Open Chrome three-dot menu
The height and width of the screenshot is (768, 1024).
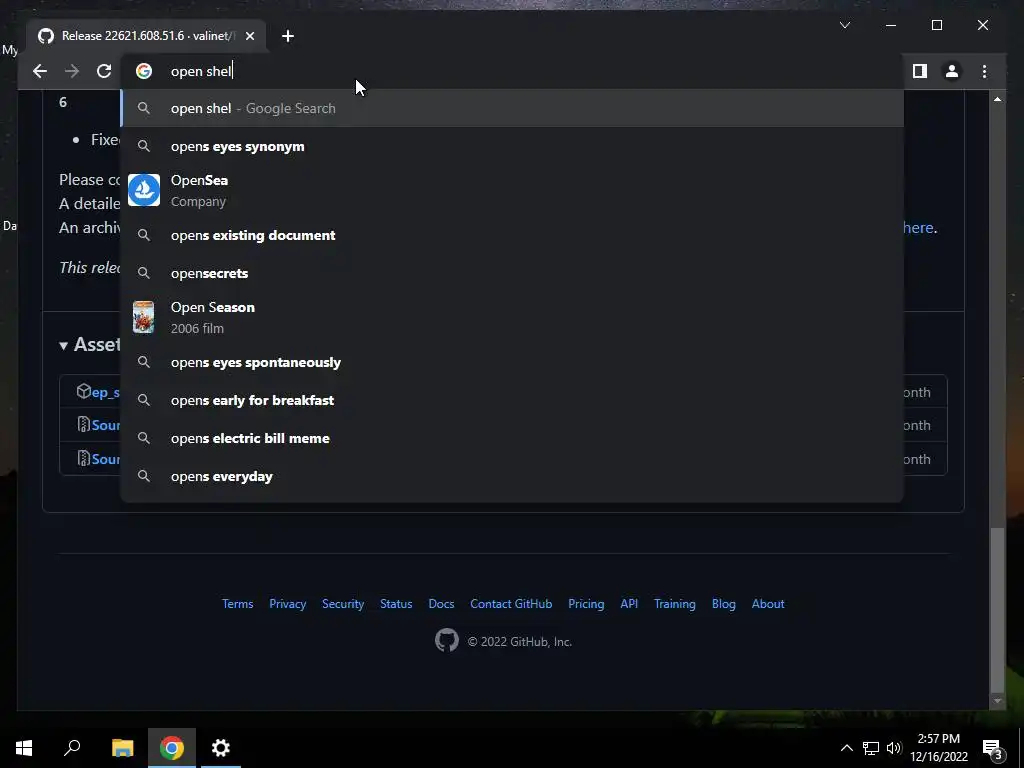point(984,71)
